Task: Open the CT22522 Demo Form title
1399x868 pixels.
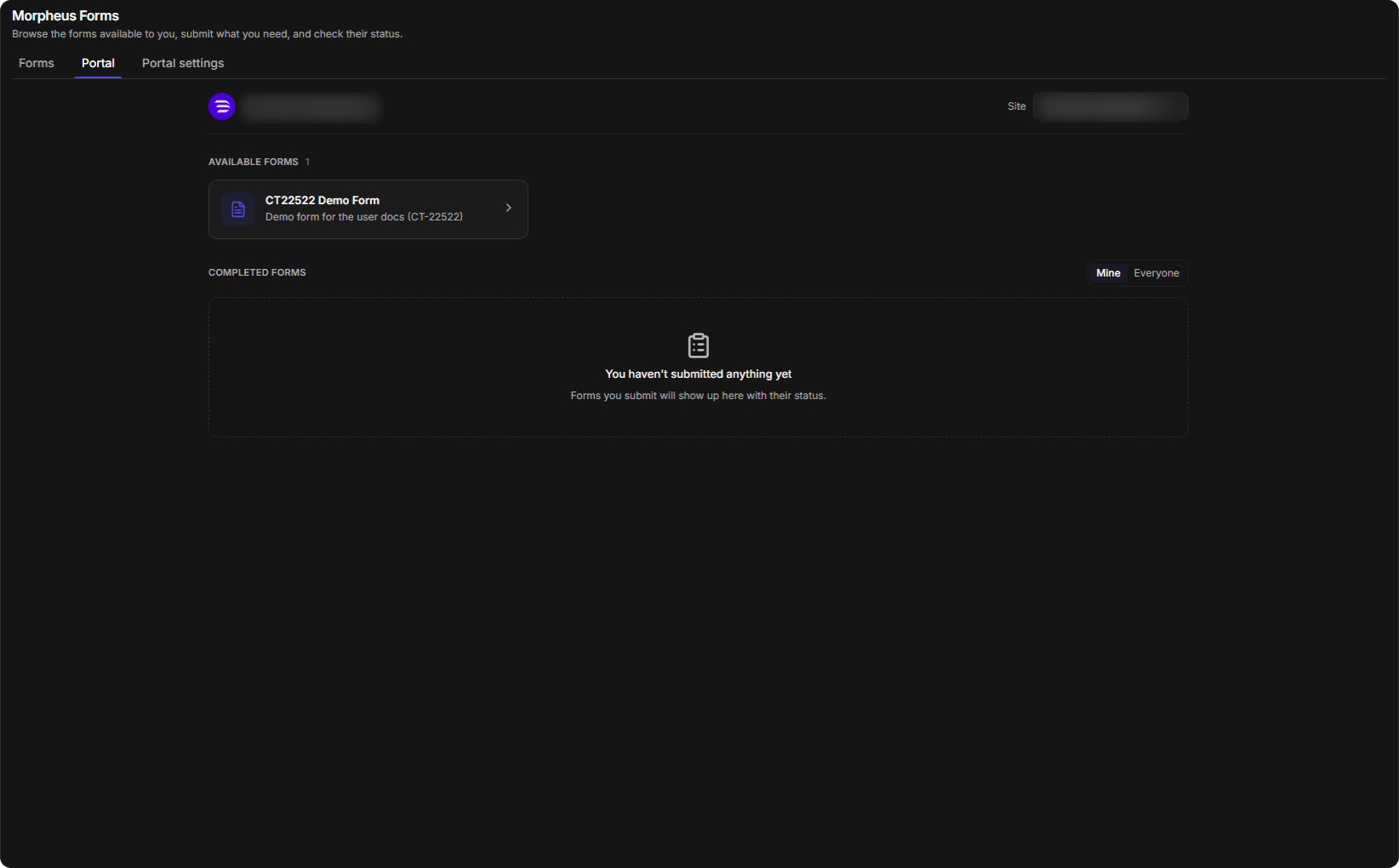Action: (323, 200)
